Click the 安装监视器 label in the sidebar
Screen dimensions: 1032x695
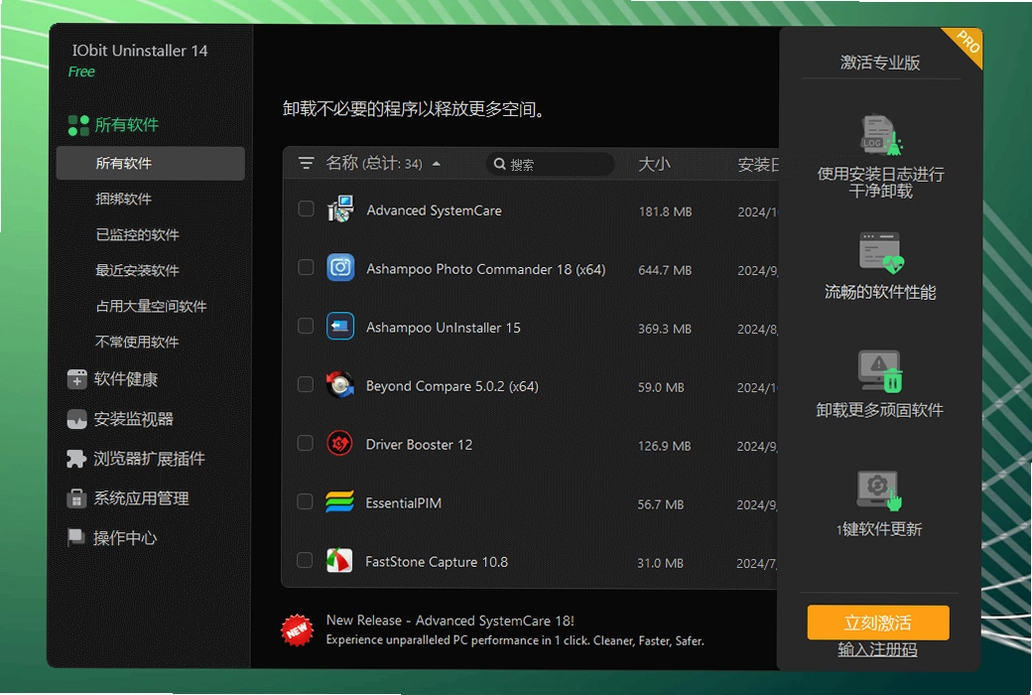134,419
